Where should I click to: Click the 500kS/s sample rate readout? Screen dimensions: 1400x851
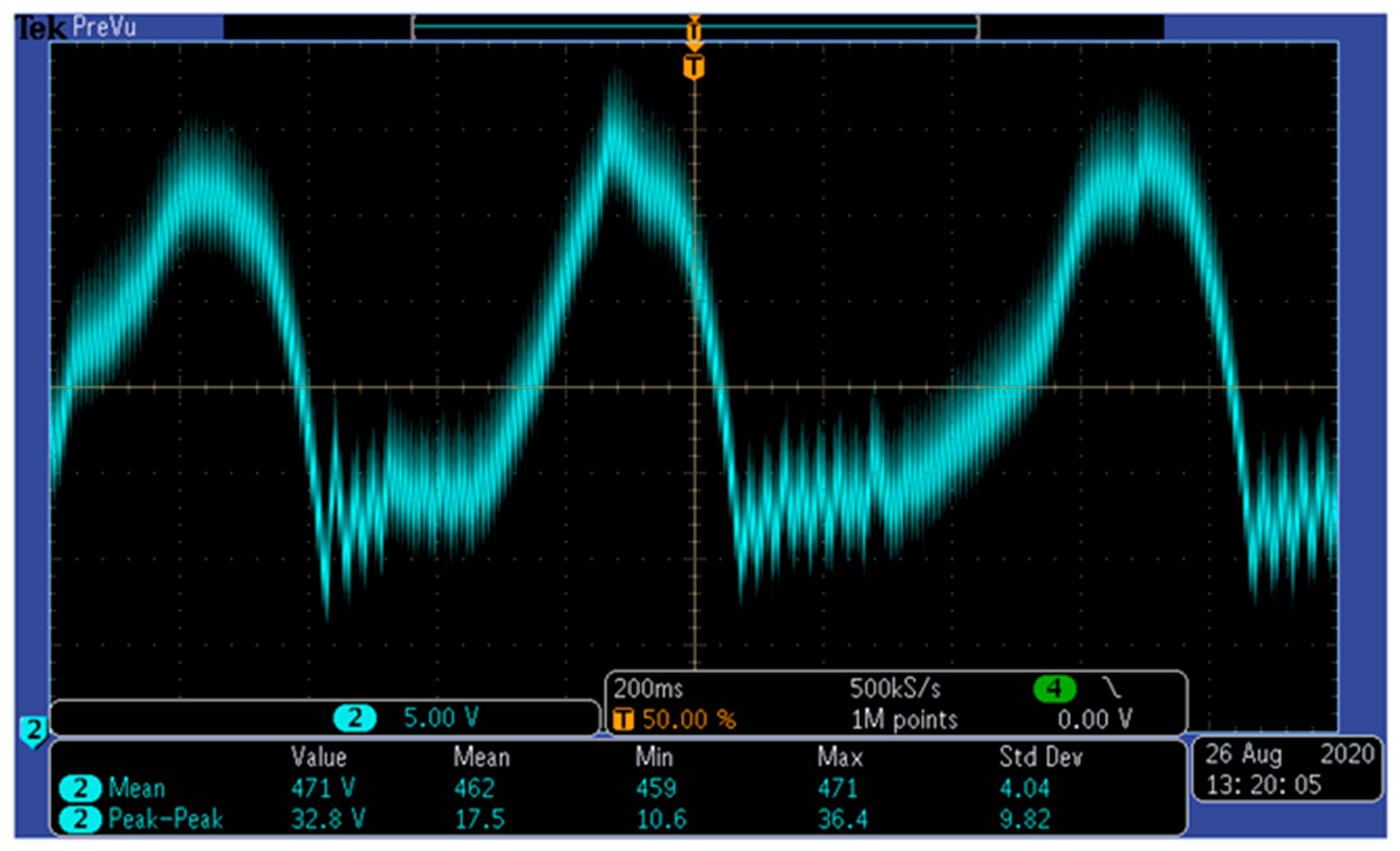pos(895,689)
